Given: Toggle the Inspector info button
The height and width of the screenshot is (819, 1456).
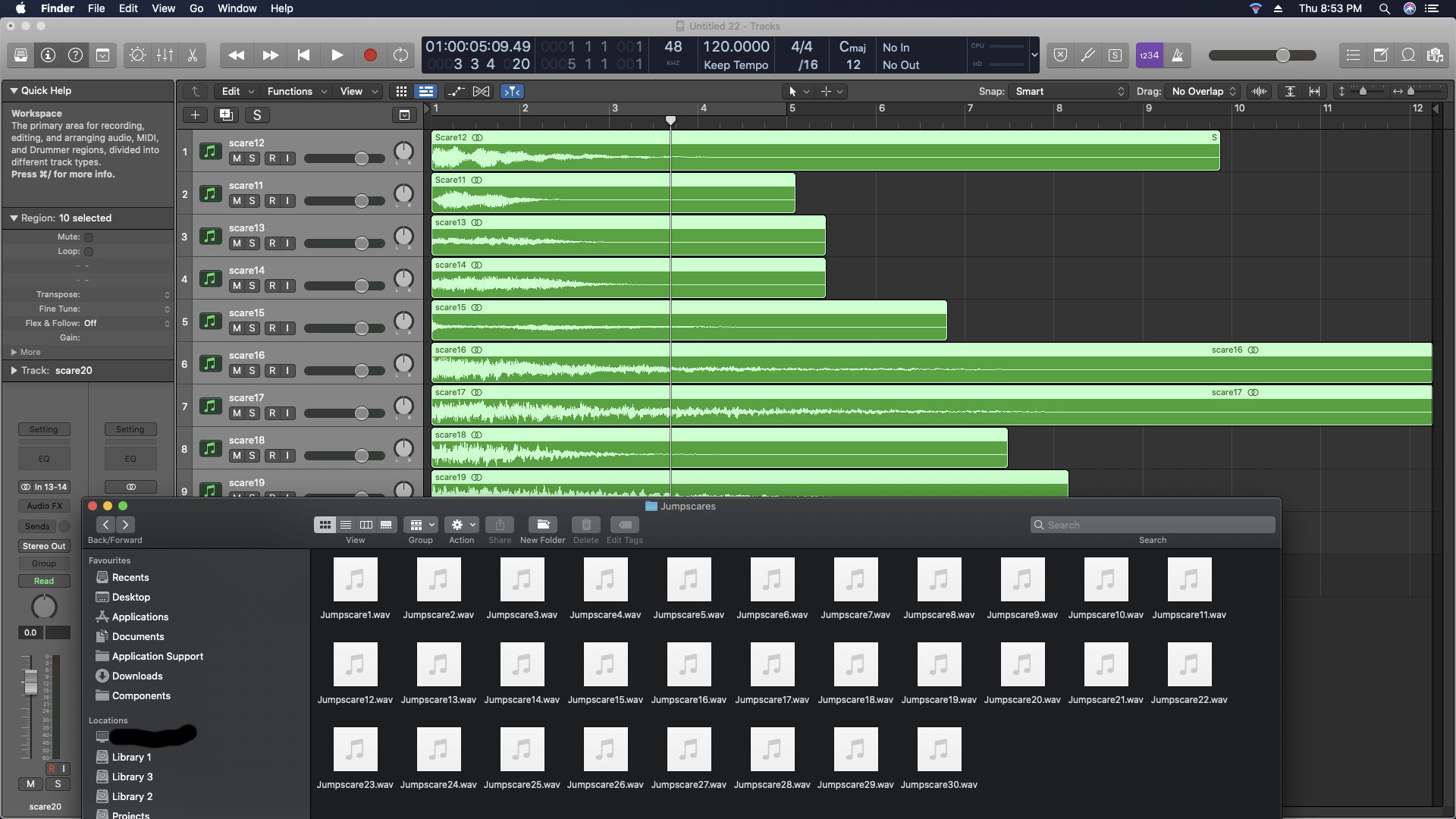Looking at the screenshot, I should tap(49, 55).
